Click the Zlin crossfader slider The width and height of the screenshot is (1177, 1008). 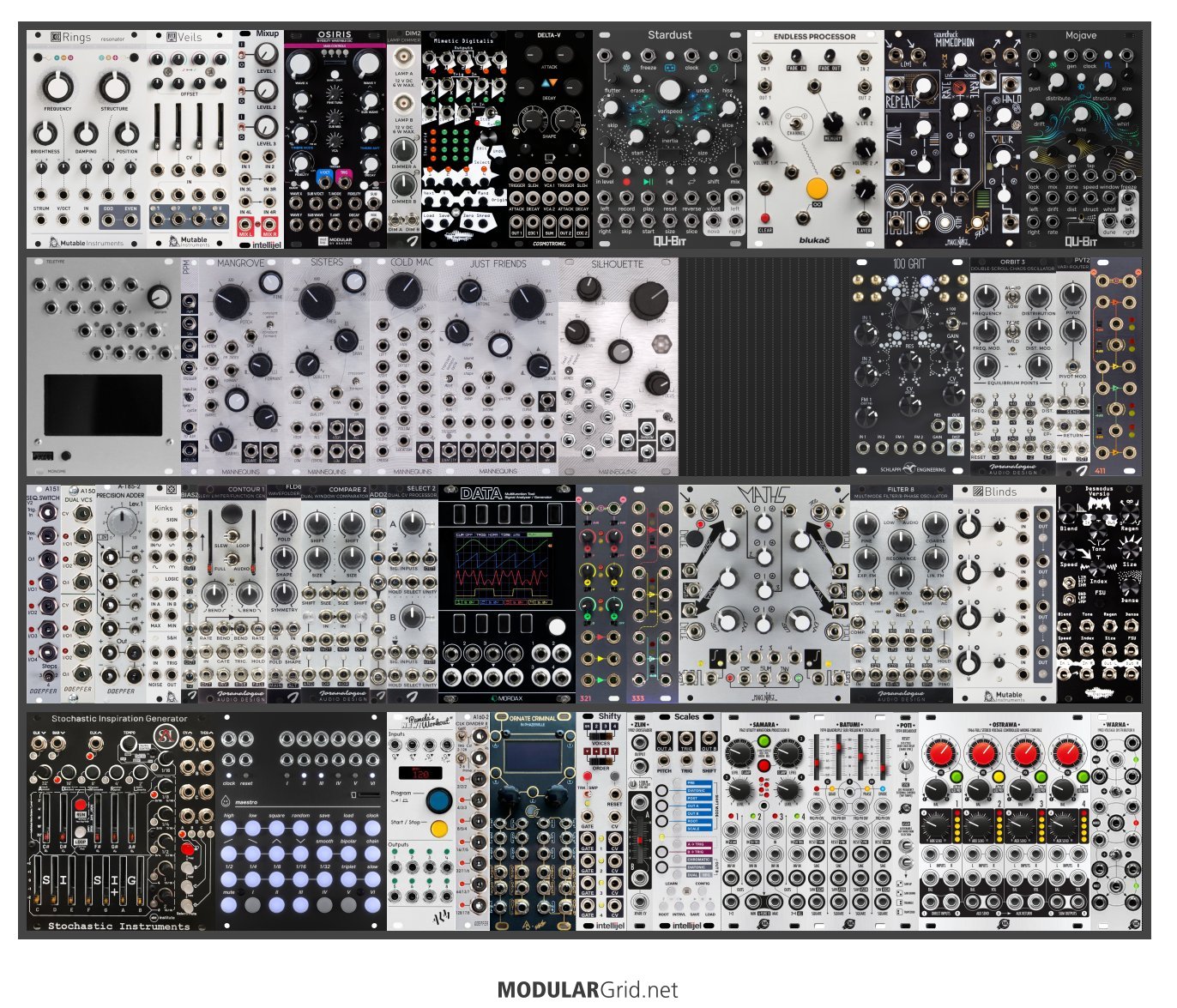point(640,839)
